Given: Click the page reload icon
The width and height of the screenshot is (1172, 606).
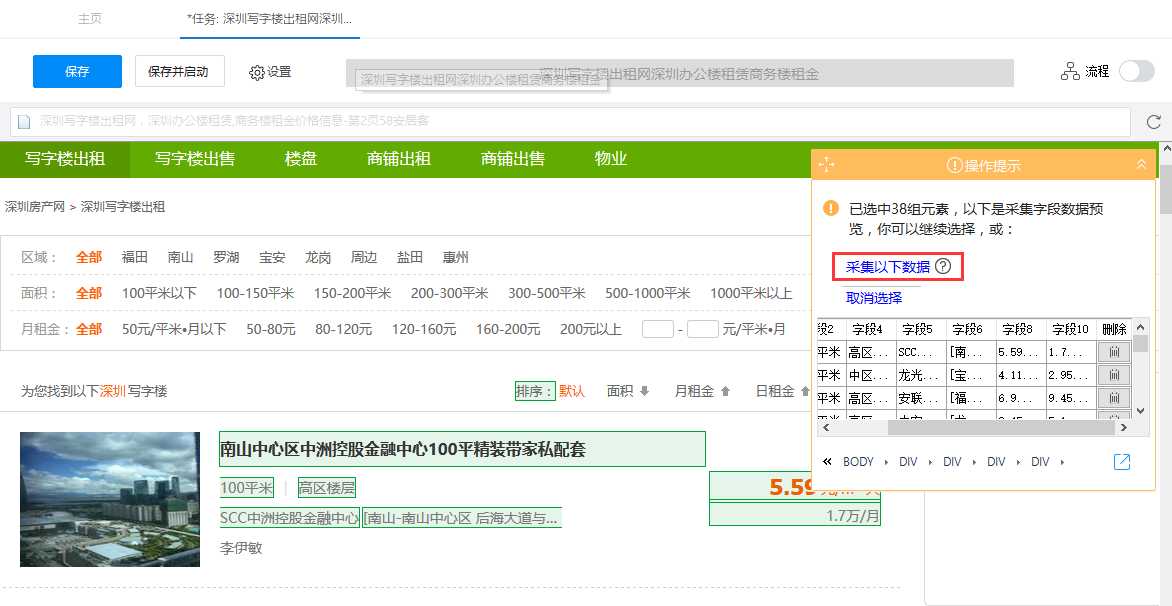Looking at the screenshot, I should tap(1153, 122).
